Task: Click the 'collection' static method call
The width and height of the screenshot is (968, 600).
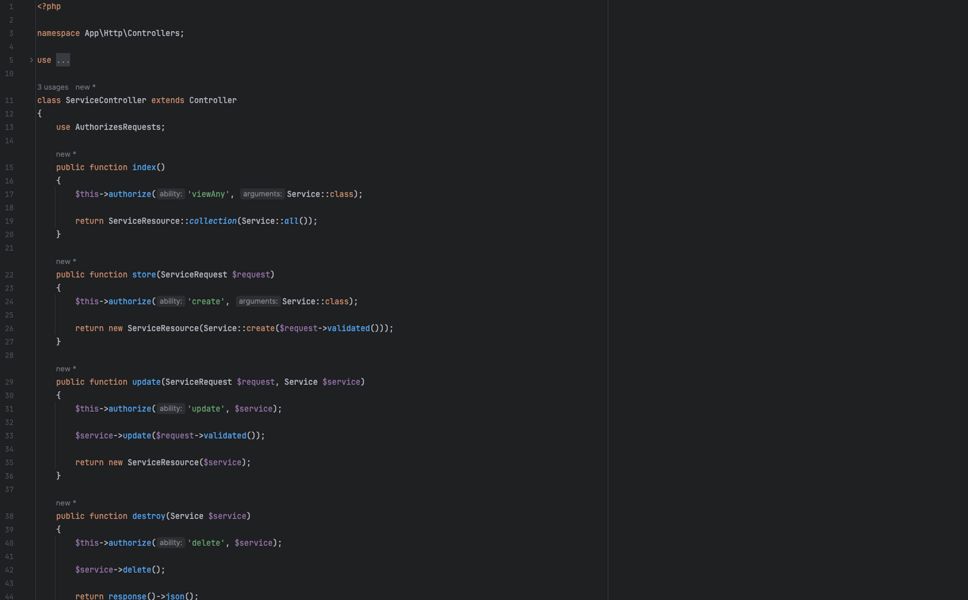Action: [x=212, y=221]
